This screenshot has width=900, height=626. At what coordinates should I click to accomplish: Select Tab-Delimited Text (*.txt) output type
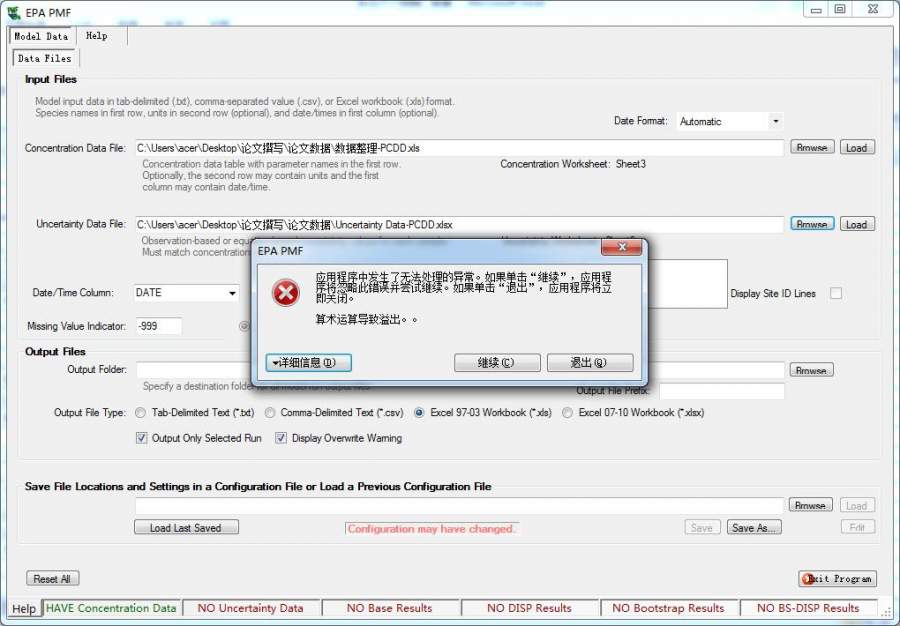coord(141,413)
